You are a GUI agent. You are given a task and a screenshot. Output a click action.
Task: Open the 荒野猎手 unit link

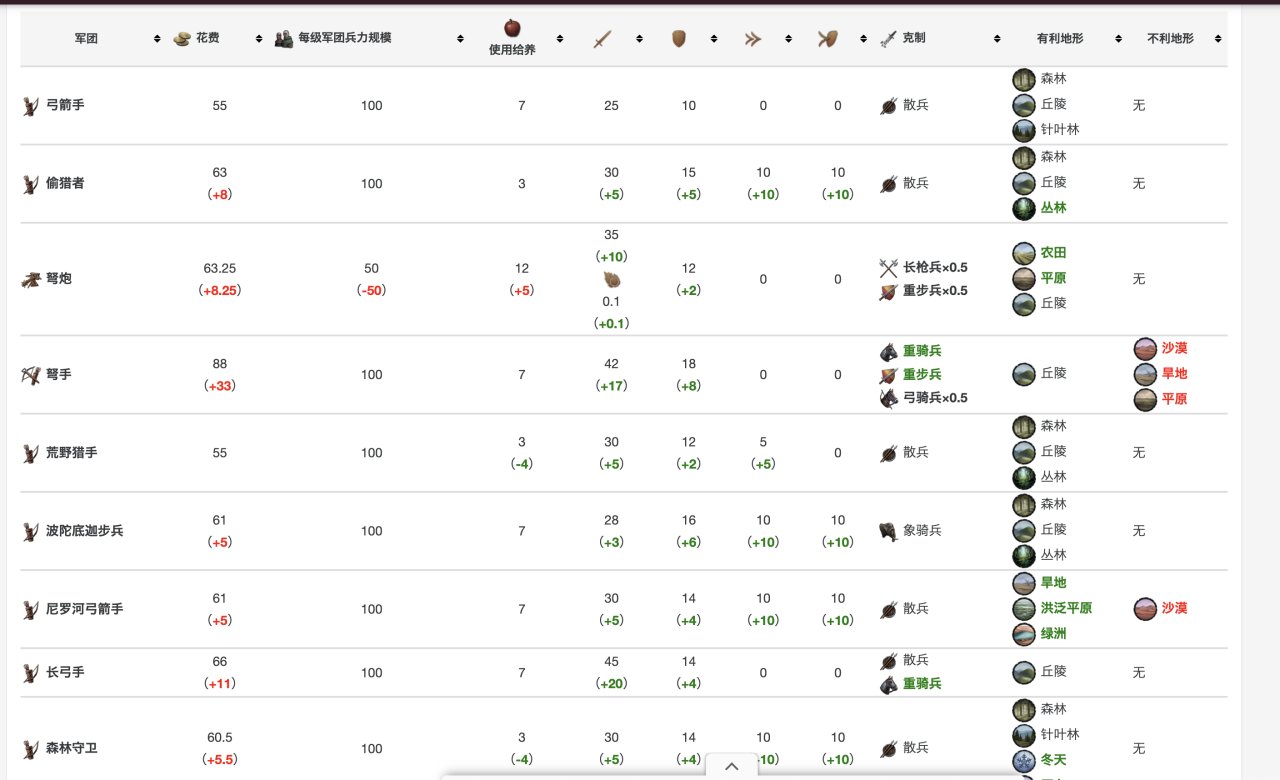72,453
